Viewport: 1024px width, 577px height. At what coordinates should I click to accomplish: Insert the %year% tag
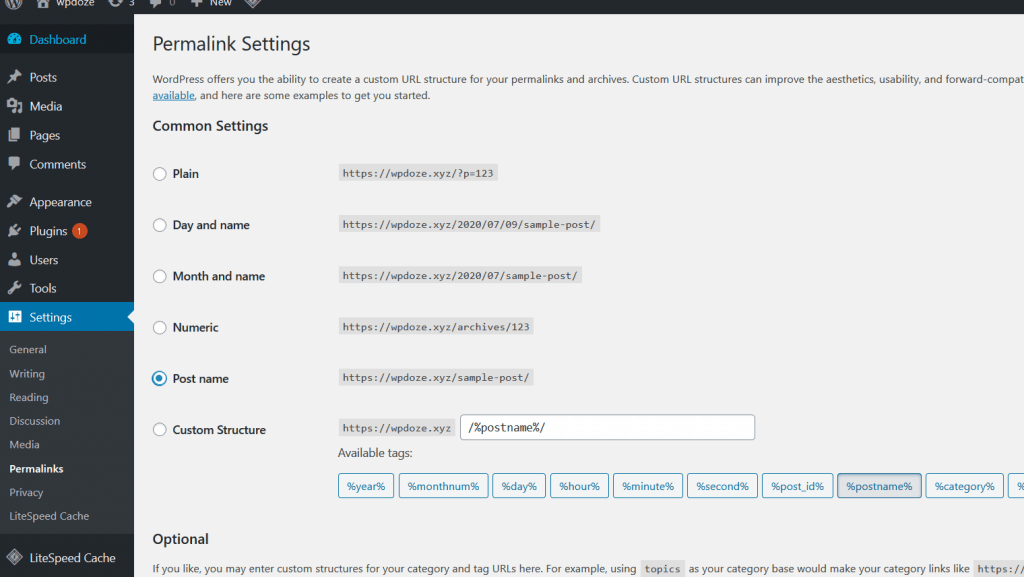[x=366, y=486]
